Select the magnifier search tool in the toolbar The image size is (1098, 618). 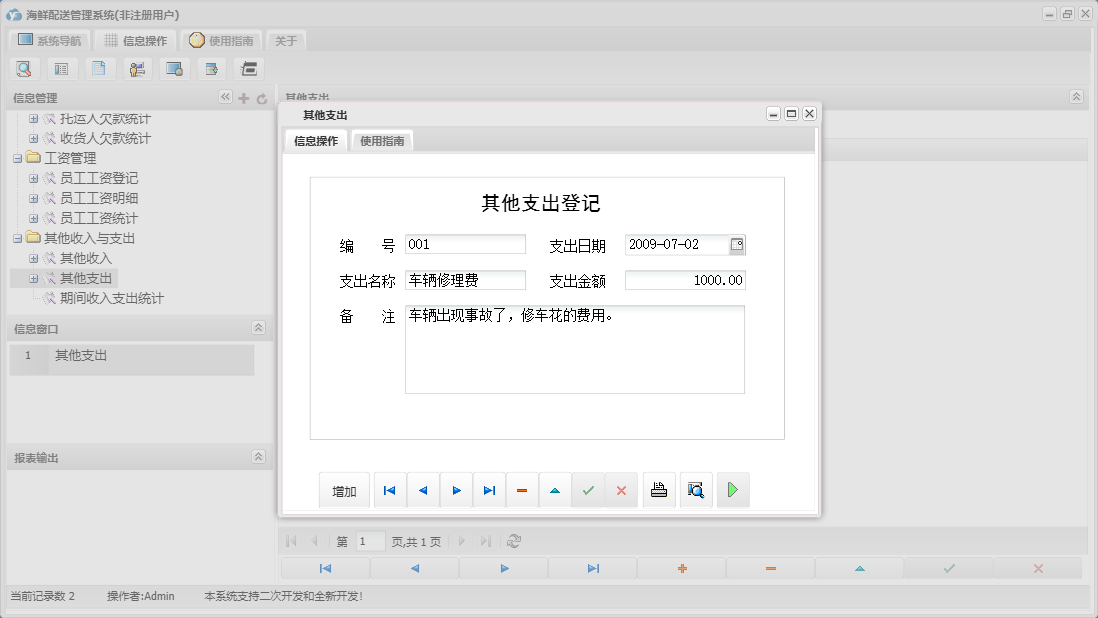[24, 69]
